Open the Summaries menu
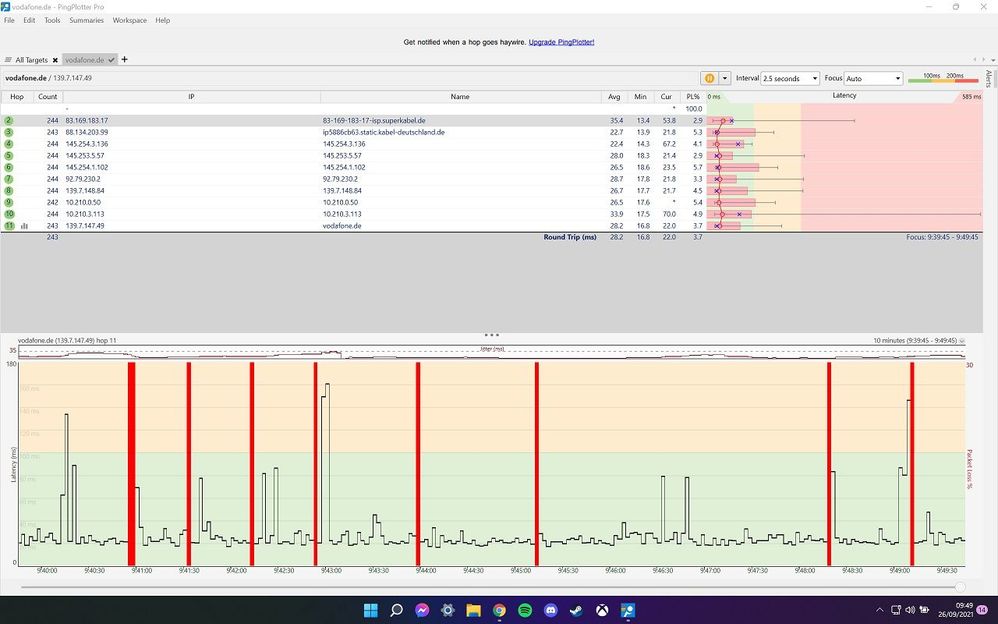 (86, 20)
